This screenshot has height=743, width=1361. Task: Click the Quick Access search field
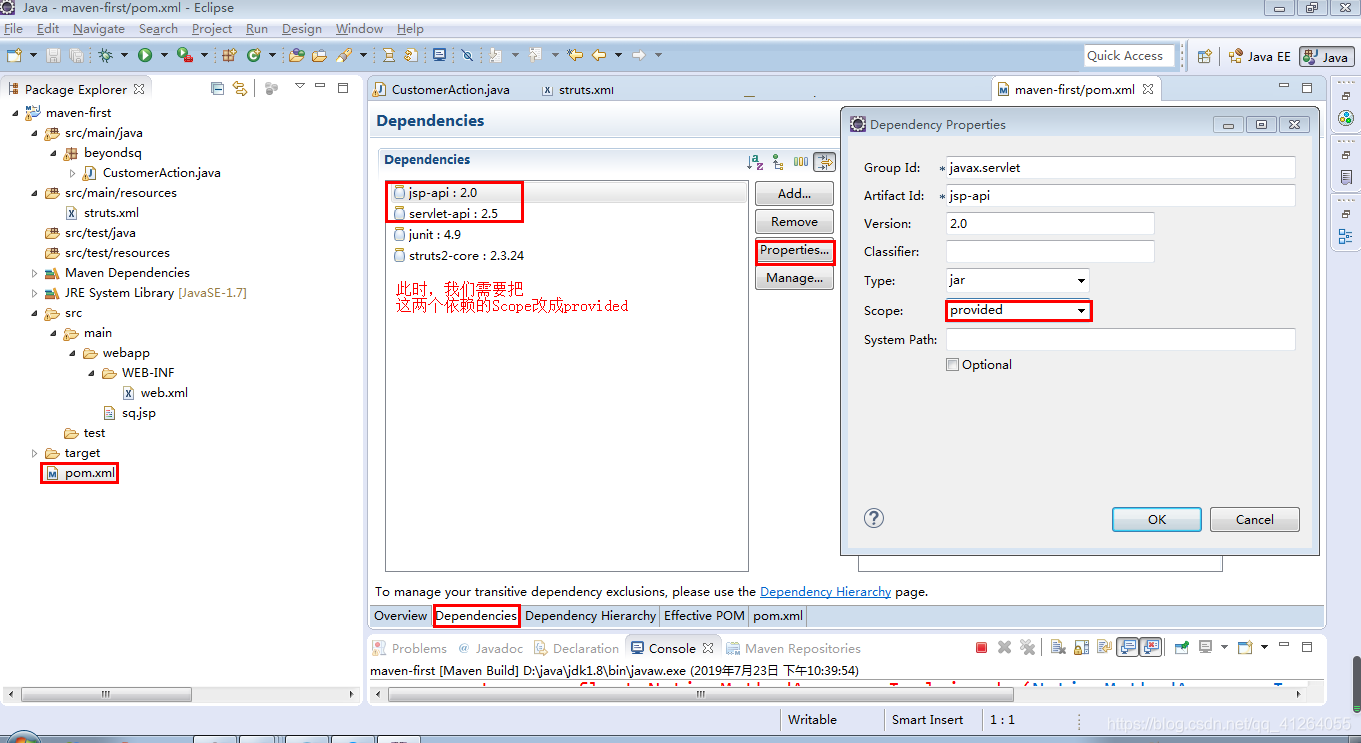[x=1129, y=56]
